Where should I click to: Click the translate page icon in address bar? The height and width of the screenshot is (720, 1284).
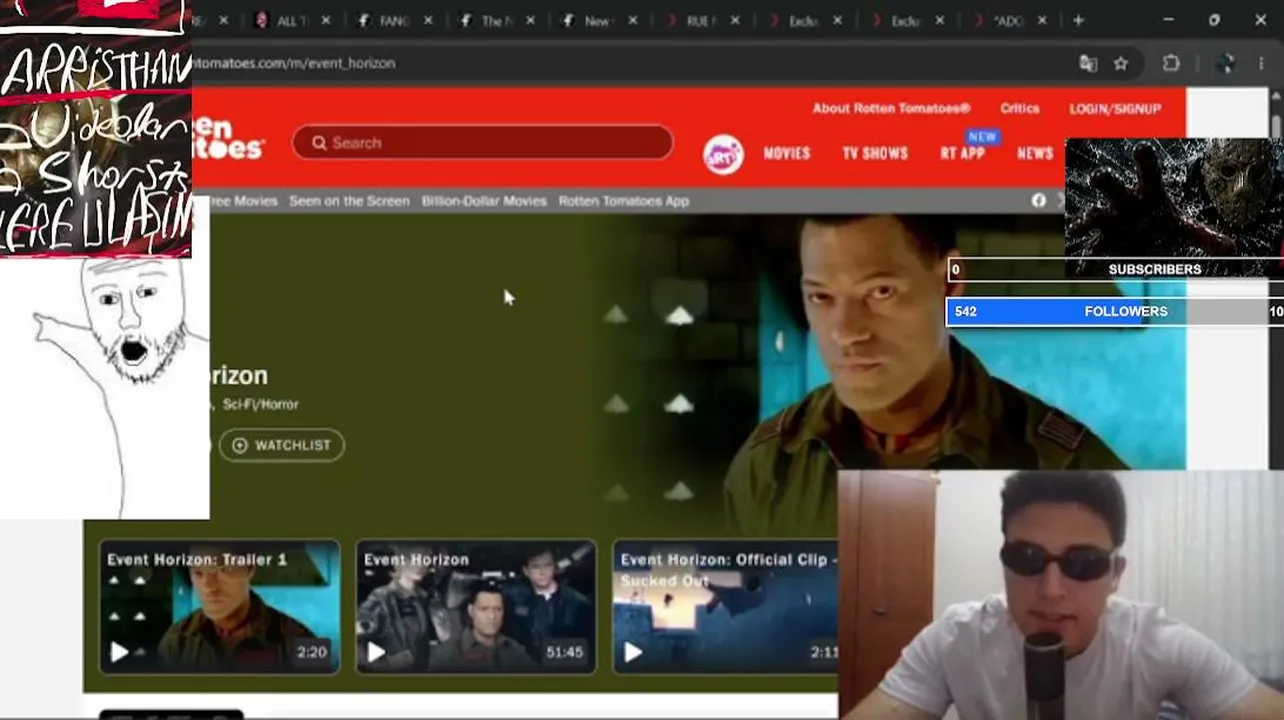click(x=1088, y=63)
